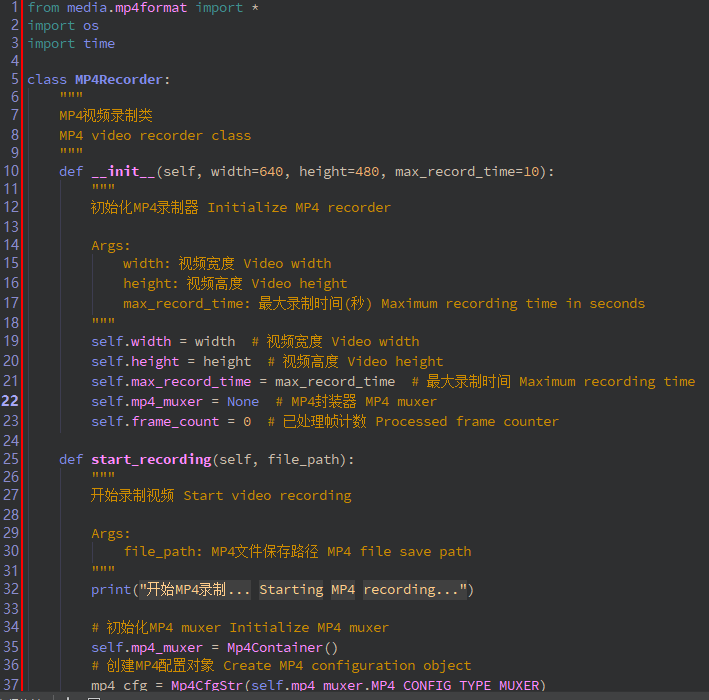Click the None value on the mp4_muxer line
This screenshot has width=709, height=700.
(x=243, y=401)
